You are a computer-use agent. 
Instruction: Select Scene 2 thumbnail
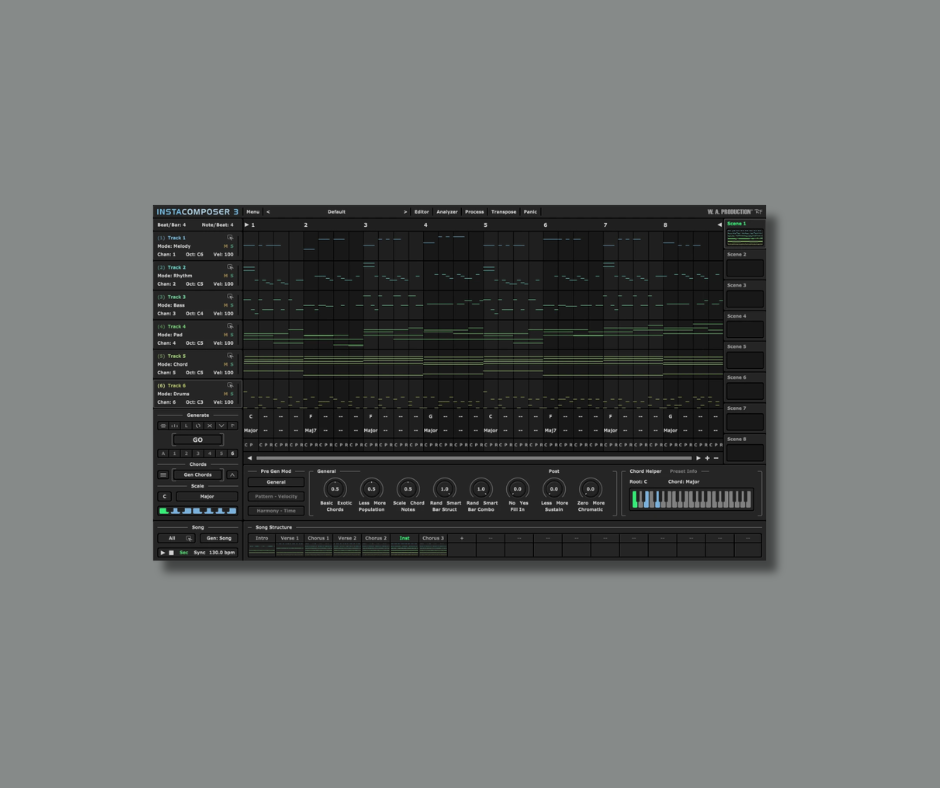point(745,267)
